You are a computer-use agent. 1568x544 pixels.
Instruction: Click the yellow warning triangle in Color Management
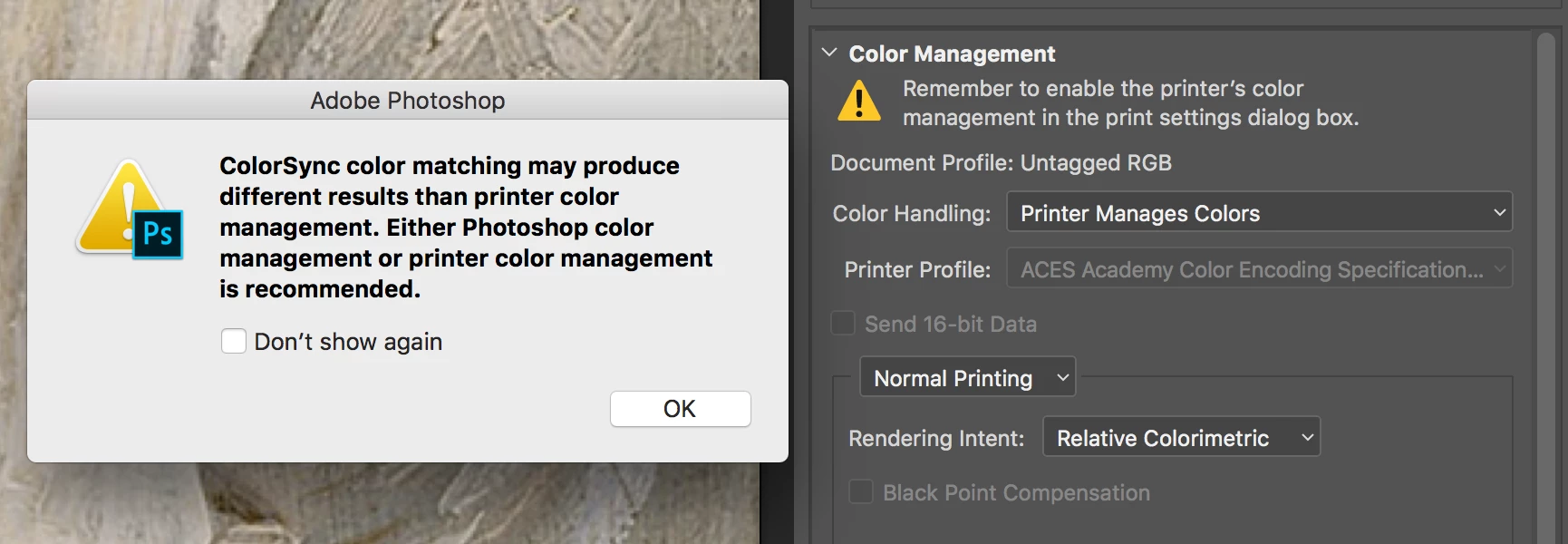coord(858,102)
